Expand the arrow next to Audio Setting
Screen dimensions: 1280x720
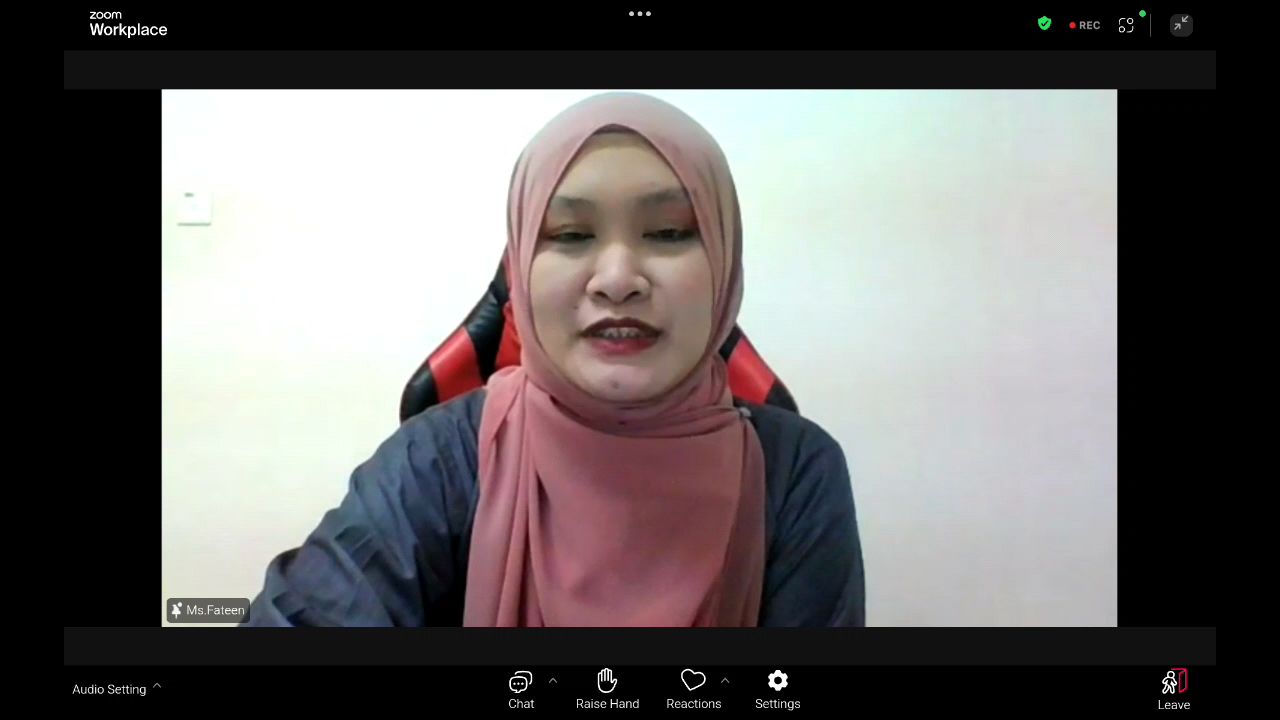(157, 687)
